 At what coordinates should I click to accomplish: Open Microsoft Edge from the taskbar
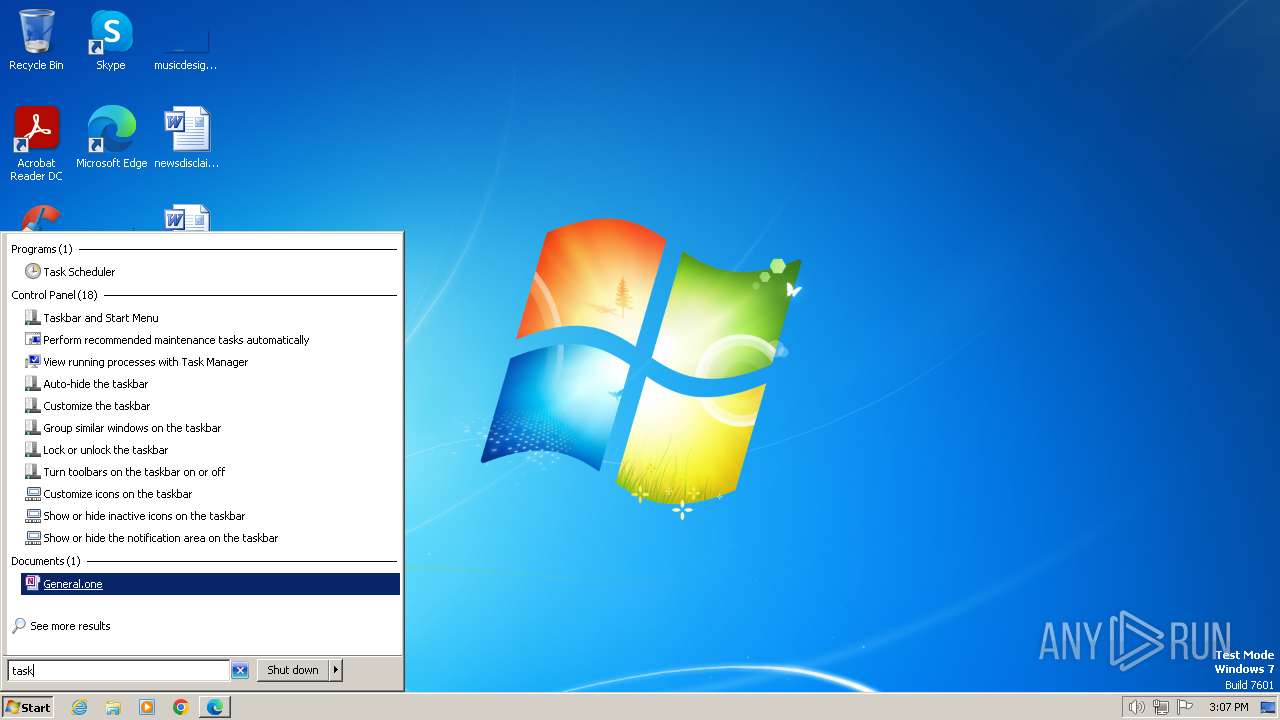pyautogui.click(x=215, y=707)
